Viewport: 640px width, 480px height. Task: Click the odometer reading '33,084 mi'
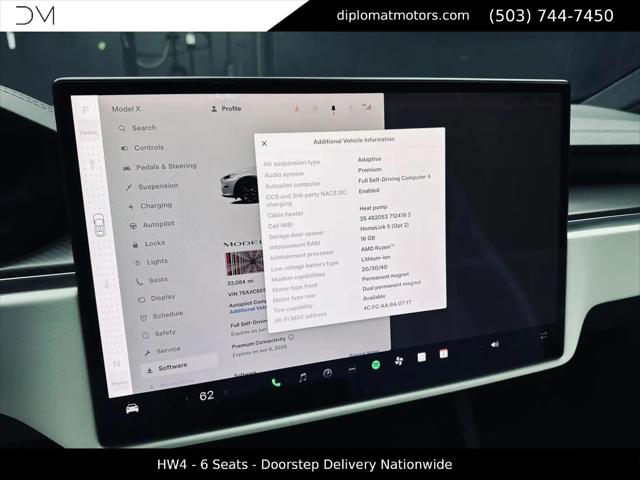[x=240, y=282]
